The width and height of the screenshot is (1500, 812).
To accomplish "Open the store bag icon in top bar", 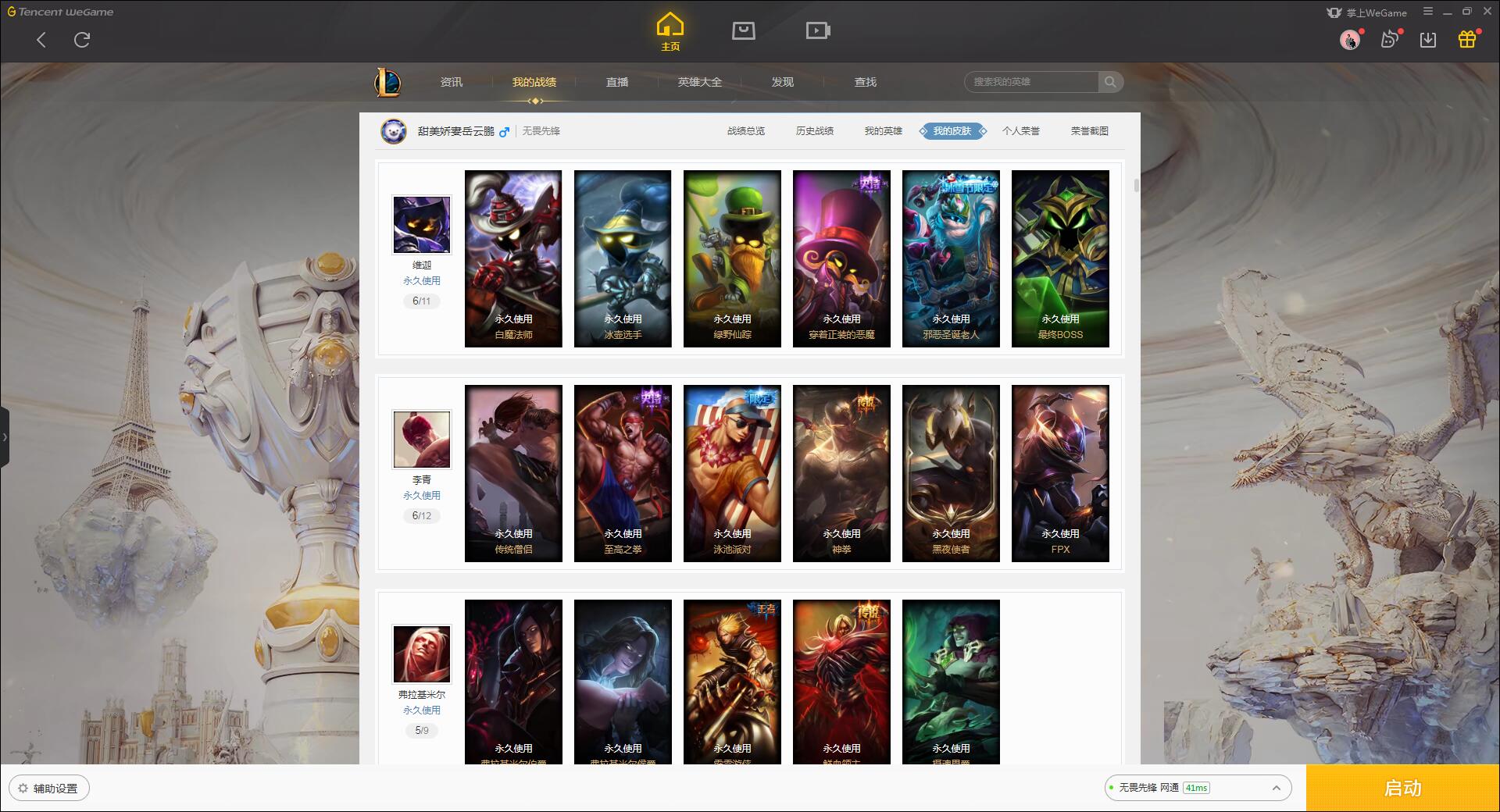I will point(744,30).
